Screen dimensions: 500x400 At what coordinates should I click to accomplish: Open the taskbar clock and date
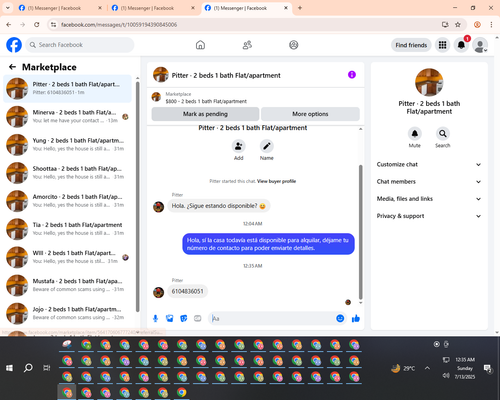coord(465,368)
